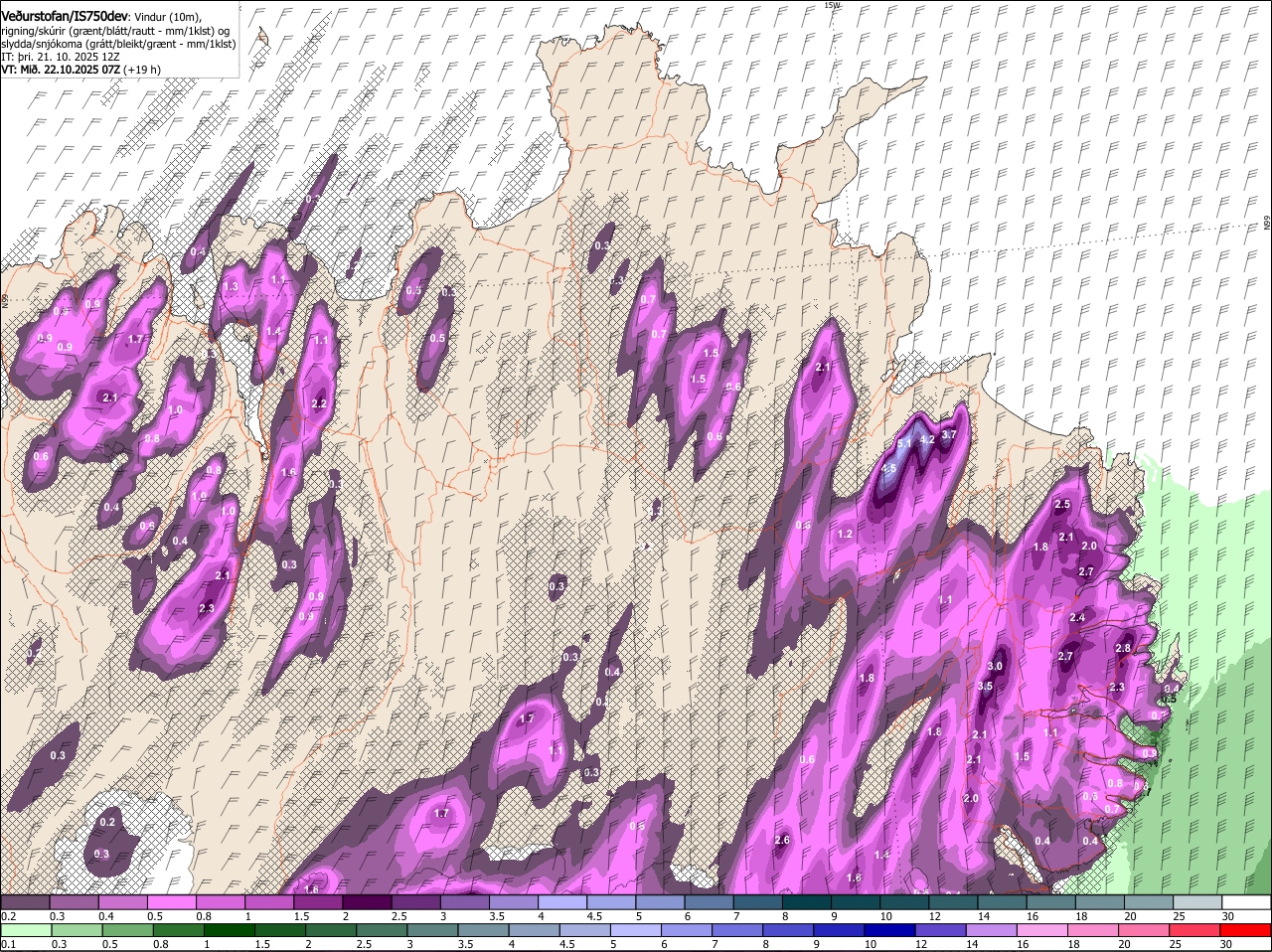Click the 2.3 value in the western snow band
Screen dimensions: 1272x952
tap(207, 608)
